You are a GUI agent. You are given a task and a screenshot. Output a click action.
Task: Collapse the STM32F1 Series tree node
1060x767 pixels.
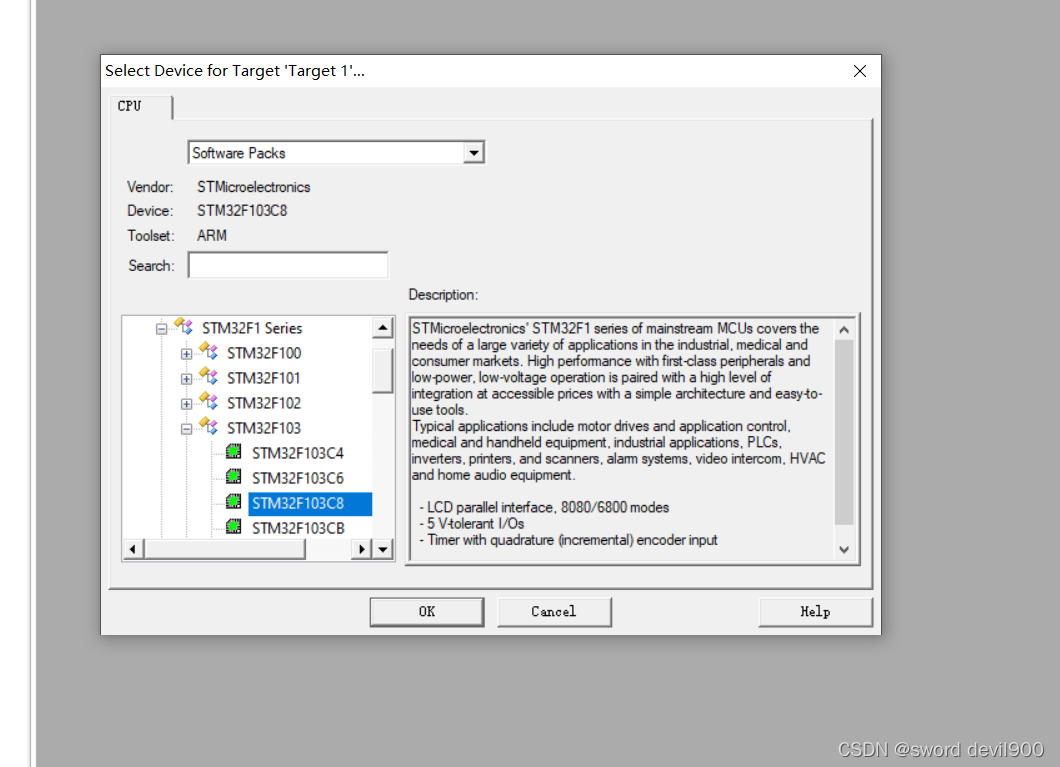(162, 329)
